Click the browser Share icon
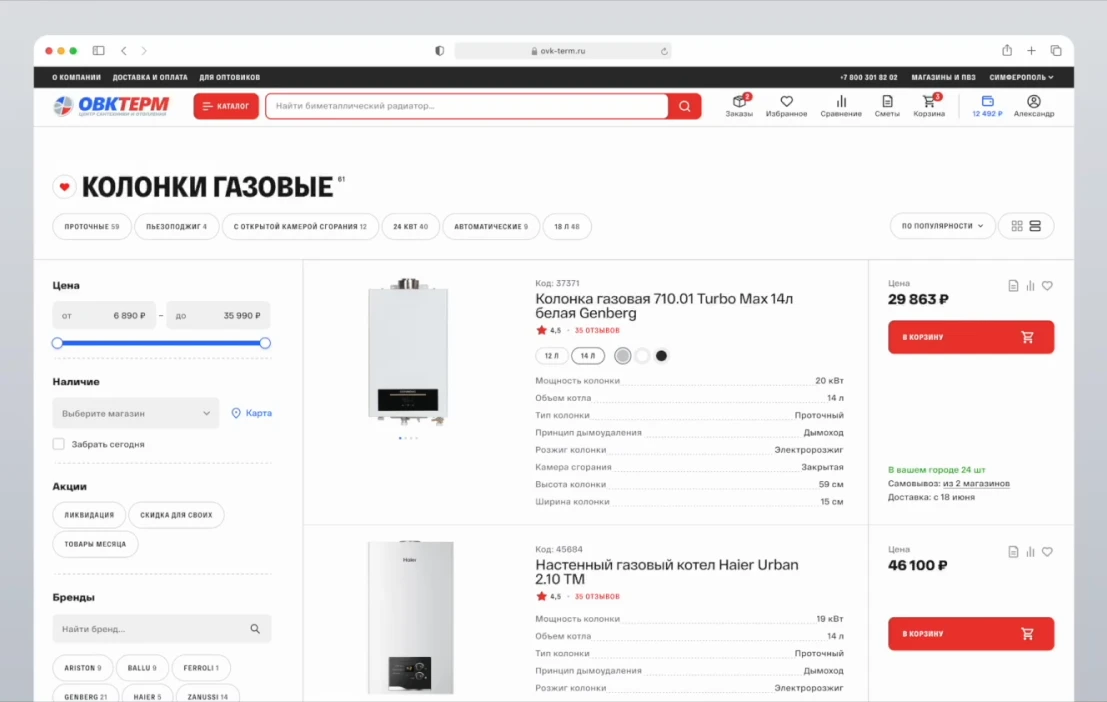The height and width of the screenshot is (702, 1107). click(x=1007, y=50)
